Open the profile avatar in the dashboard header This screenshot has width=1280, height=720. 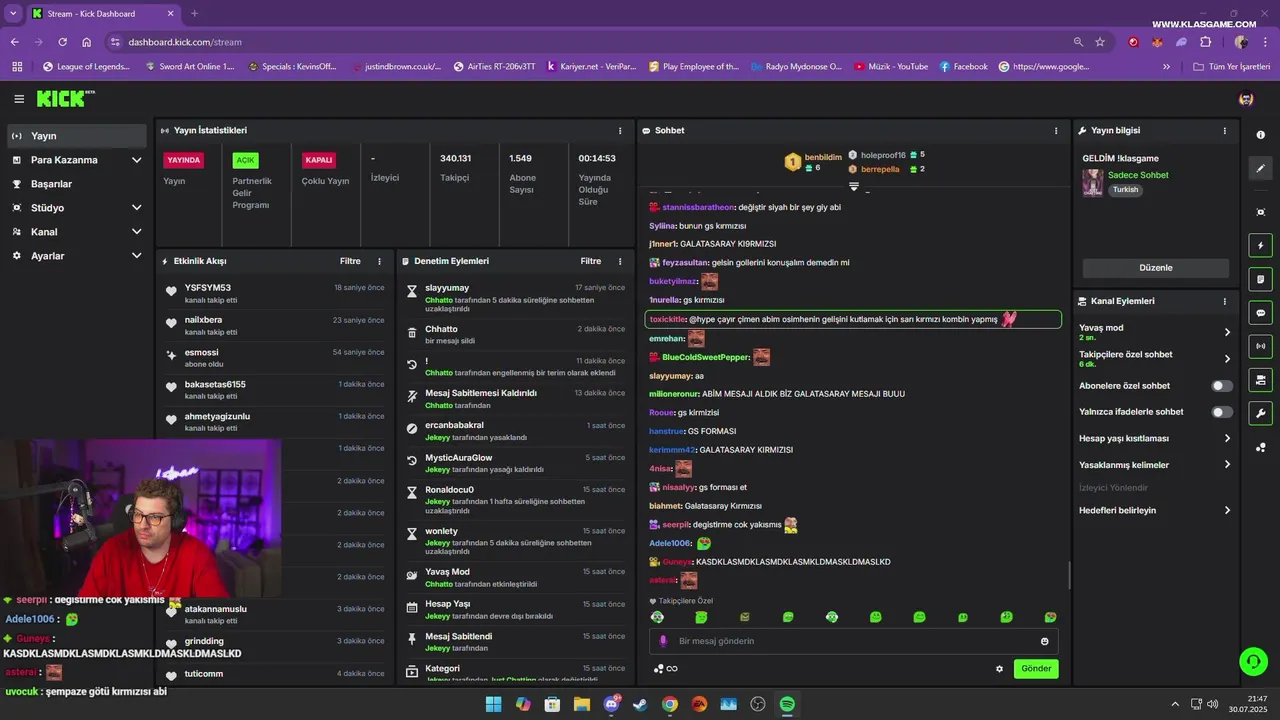point(1246,99)
